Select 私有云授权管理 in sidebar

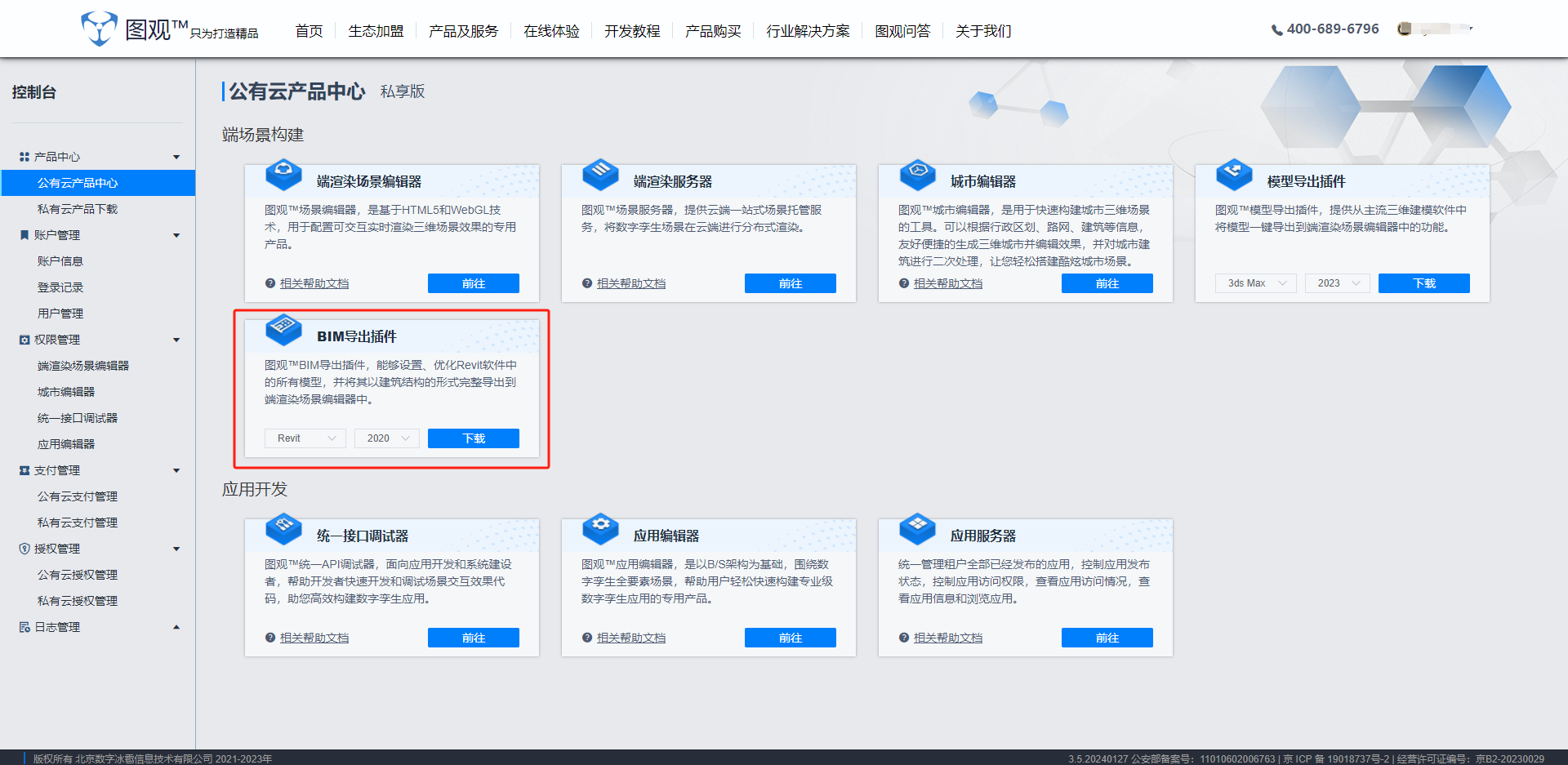click(78, 601)
